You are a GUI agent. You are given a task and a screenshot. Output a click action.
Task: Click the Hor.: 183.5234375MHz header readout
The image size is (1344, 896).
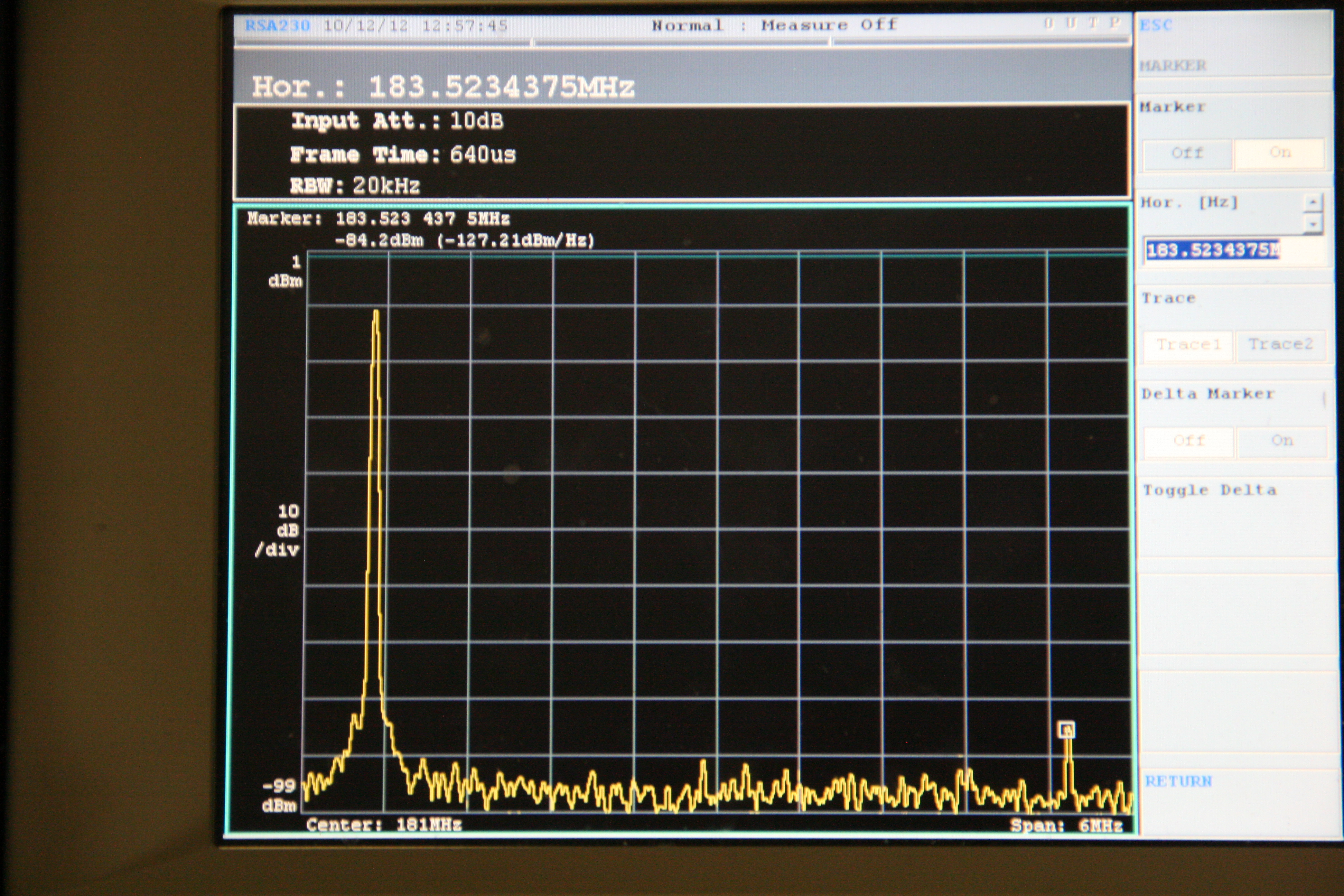(444, 87)
